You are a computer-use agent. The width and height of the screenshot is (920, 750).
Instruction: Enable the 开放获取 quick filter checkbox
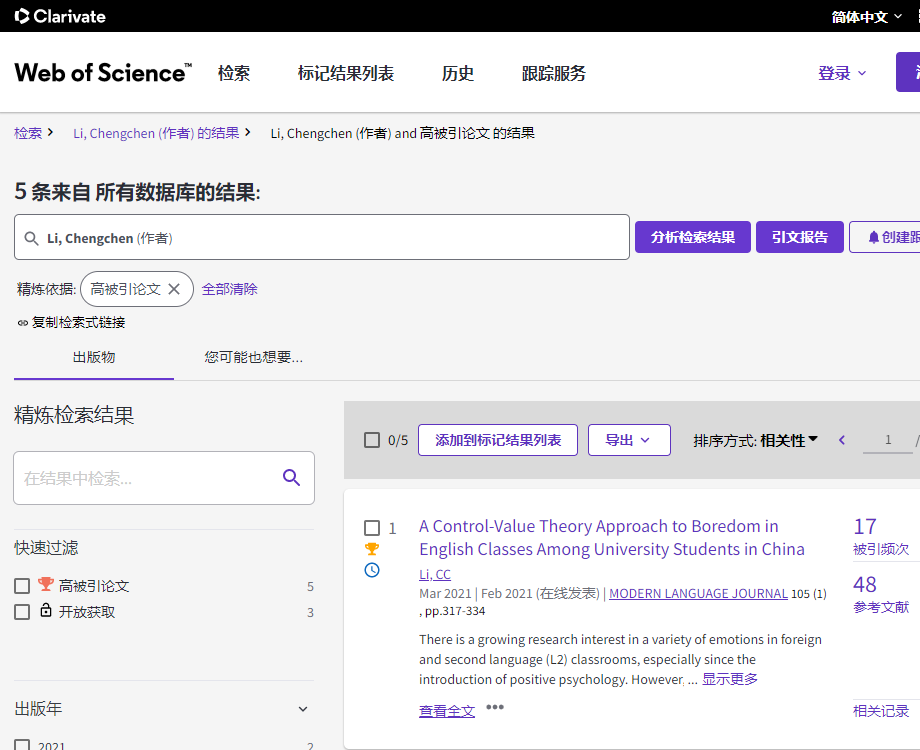pos(22,612)
